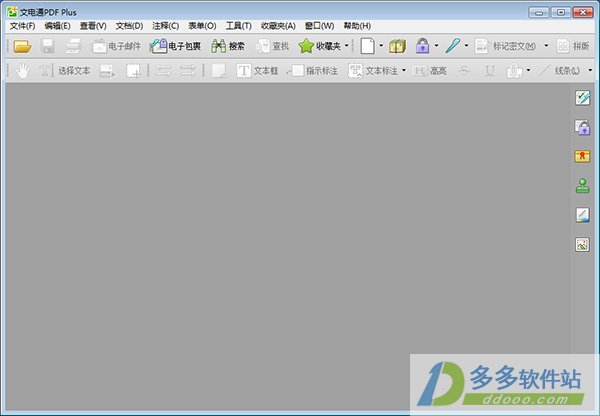The width and height of the screenshot is (600, 416).
Task: Click the snapshot marquee selection icon
Action: click(133, 71)
